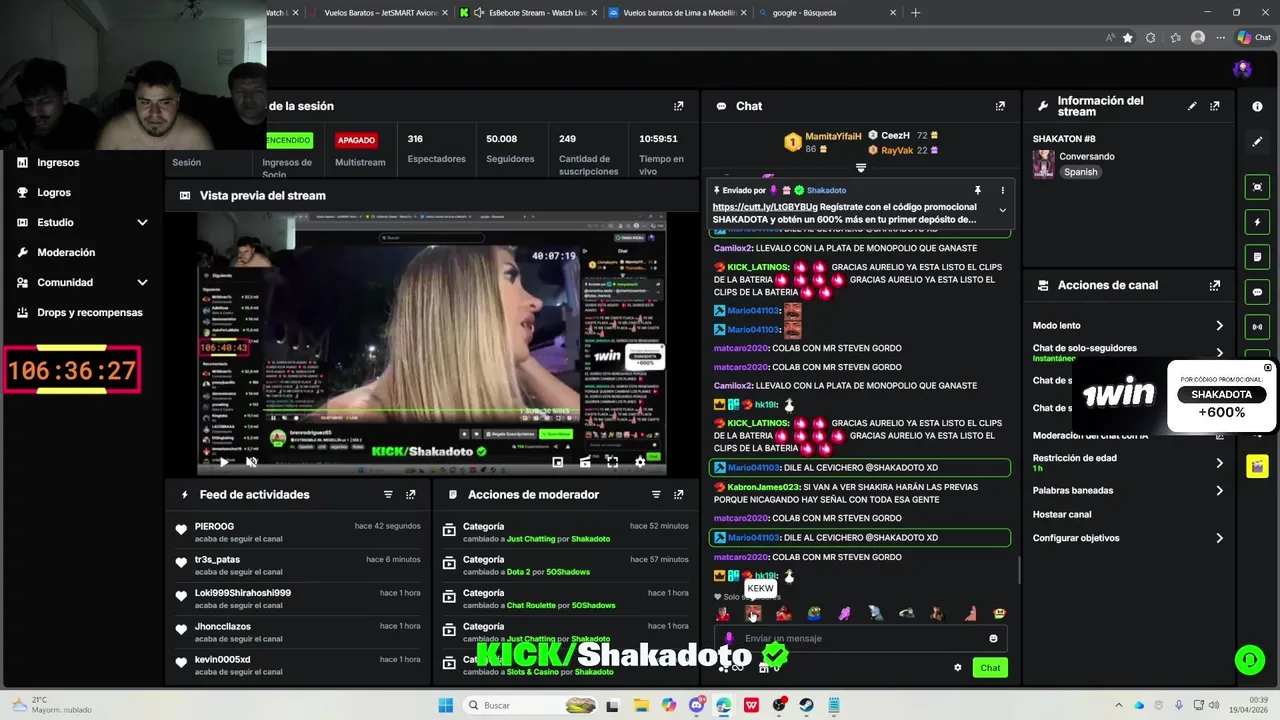
Task: Toggle the ENCENDIDO session status
Action: [x=289, y=140]
